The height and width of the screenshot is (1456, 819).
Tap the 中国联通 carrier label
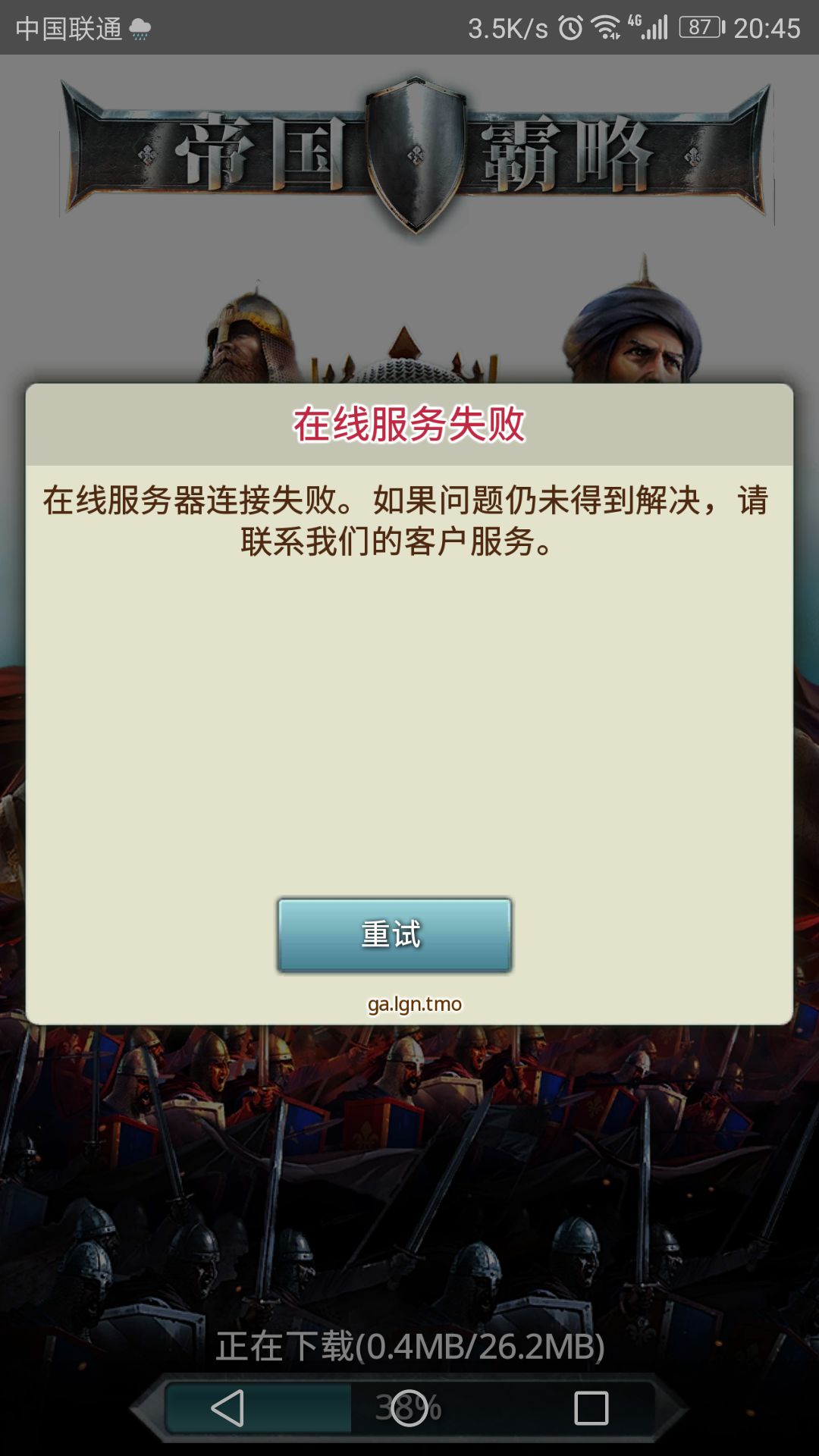click(x=69, y=30)
